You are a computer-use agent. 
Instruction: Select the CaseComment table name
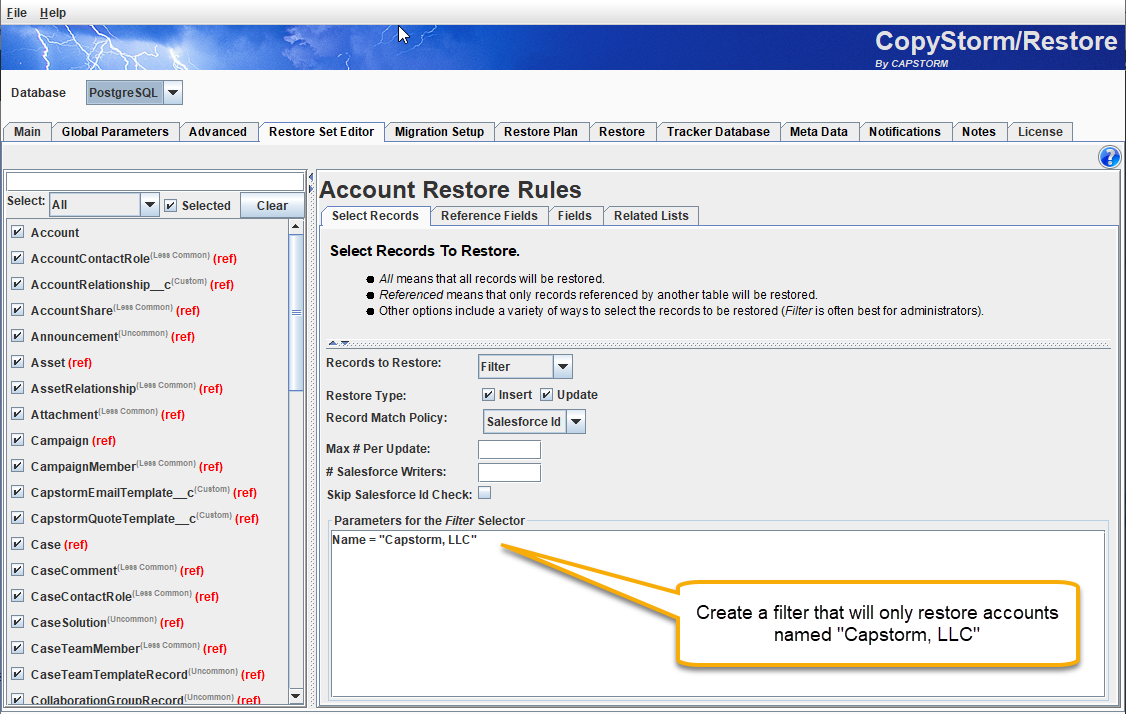[x=73, y=570]
